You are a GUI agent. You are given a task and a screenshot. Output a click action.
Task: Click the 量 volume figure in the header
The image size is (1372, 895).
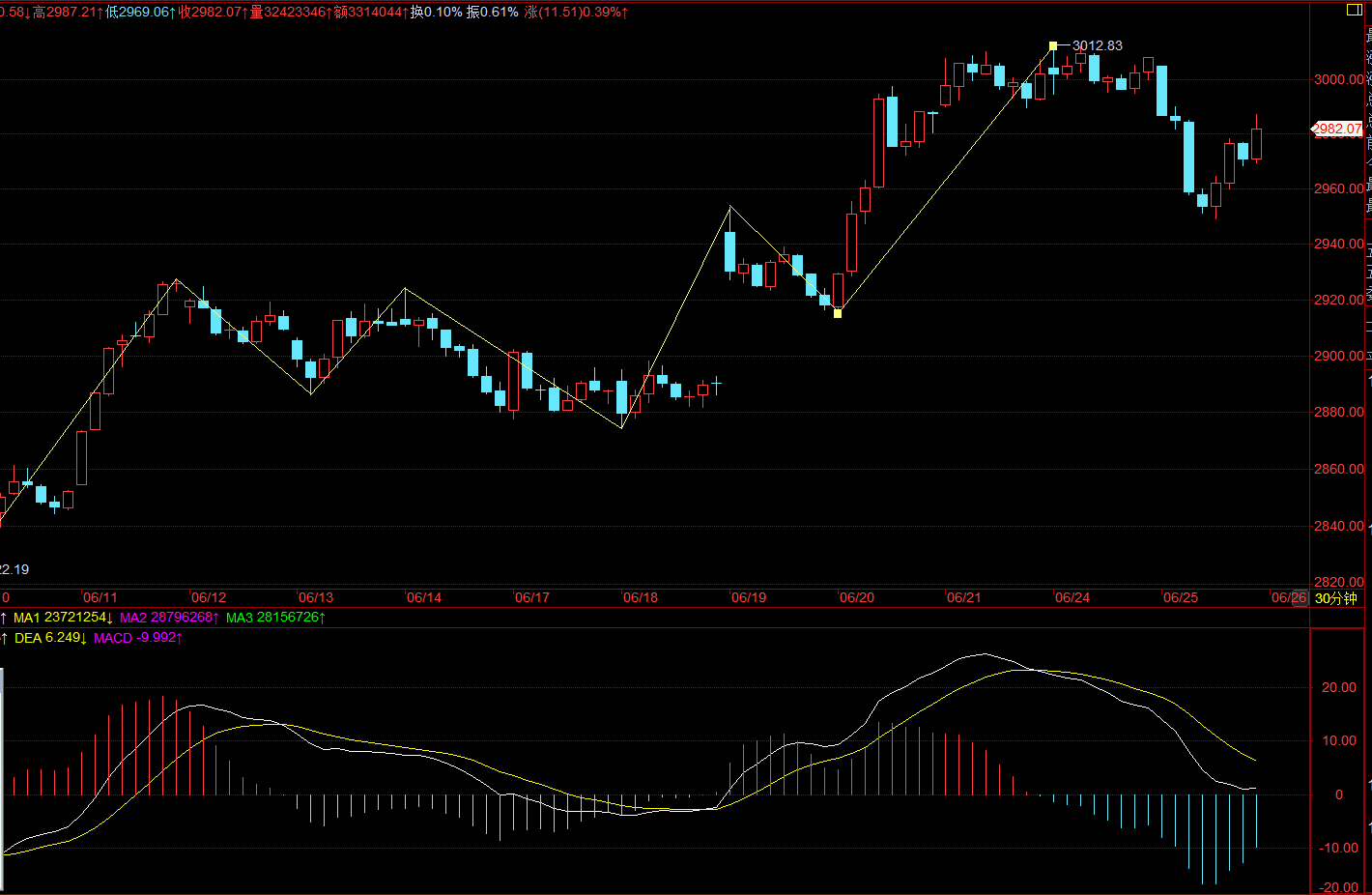pyautogui.click(x=288, y=12)
